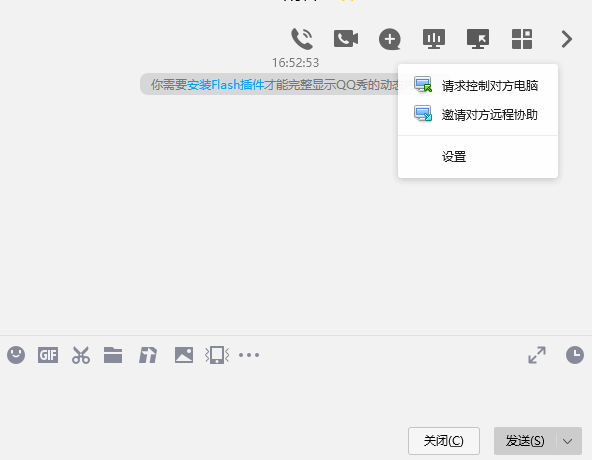
Task: Click the remote desktop control icon
Action: pos(478,39)
